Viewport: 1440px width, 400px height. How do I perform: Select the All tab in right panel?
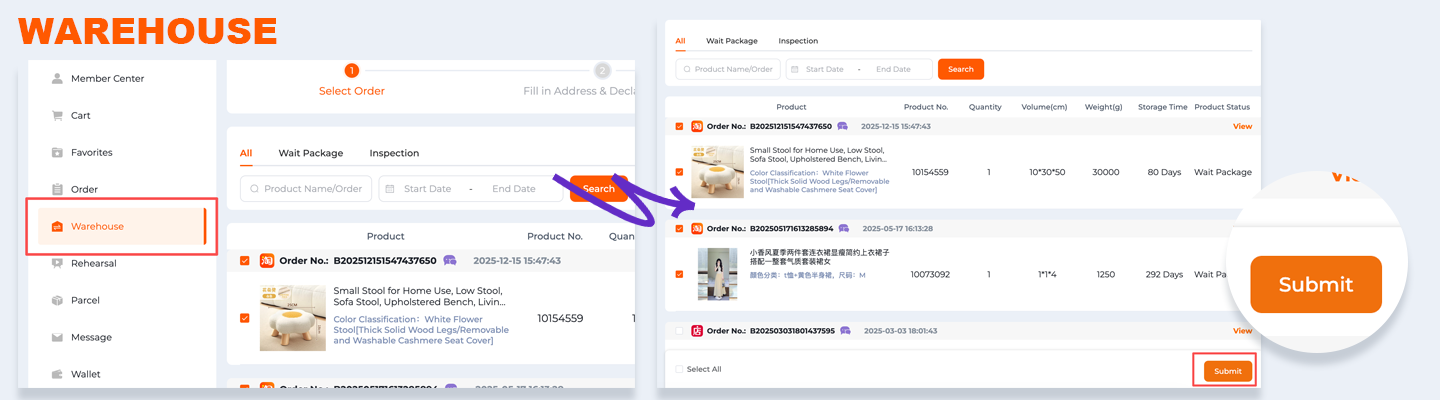tap(680, 41)
